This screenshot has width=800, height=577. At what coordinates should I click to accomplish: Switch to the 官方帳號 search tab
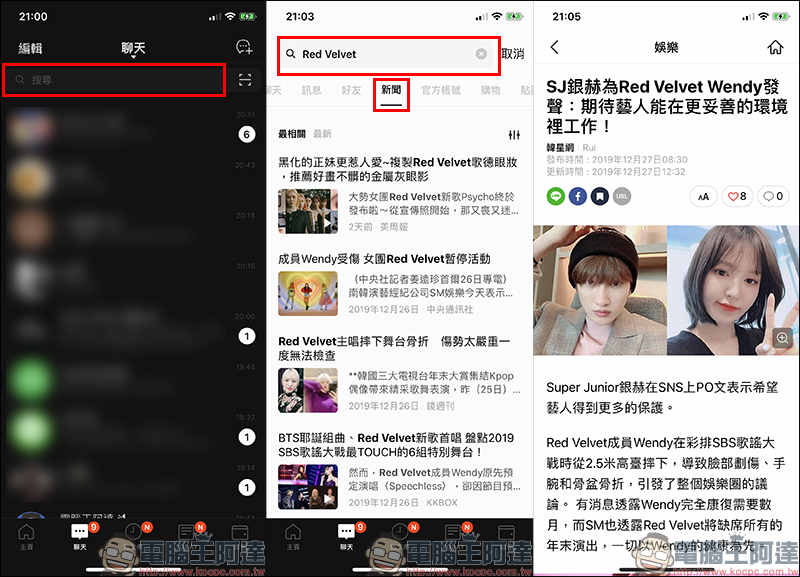click(441, 90)
